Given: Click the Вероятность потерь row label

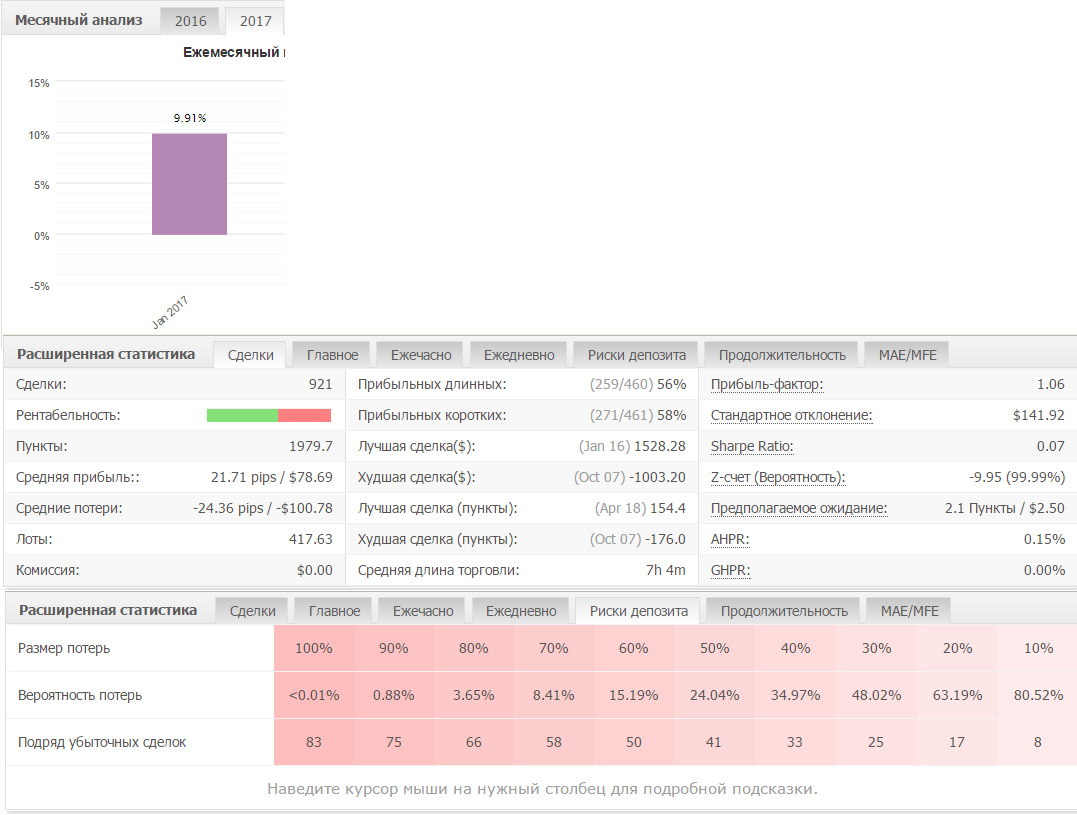Looking at the screenshot, I should pyautogui.click(x=80, y=695).
